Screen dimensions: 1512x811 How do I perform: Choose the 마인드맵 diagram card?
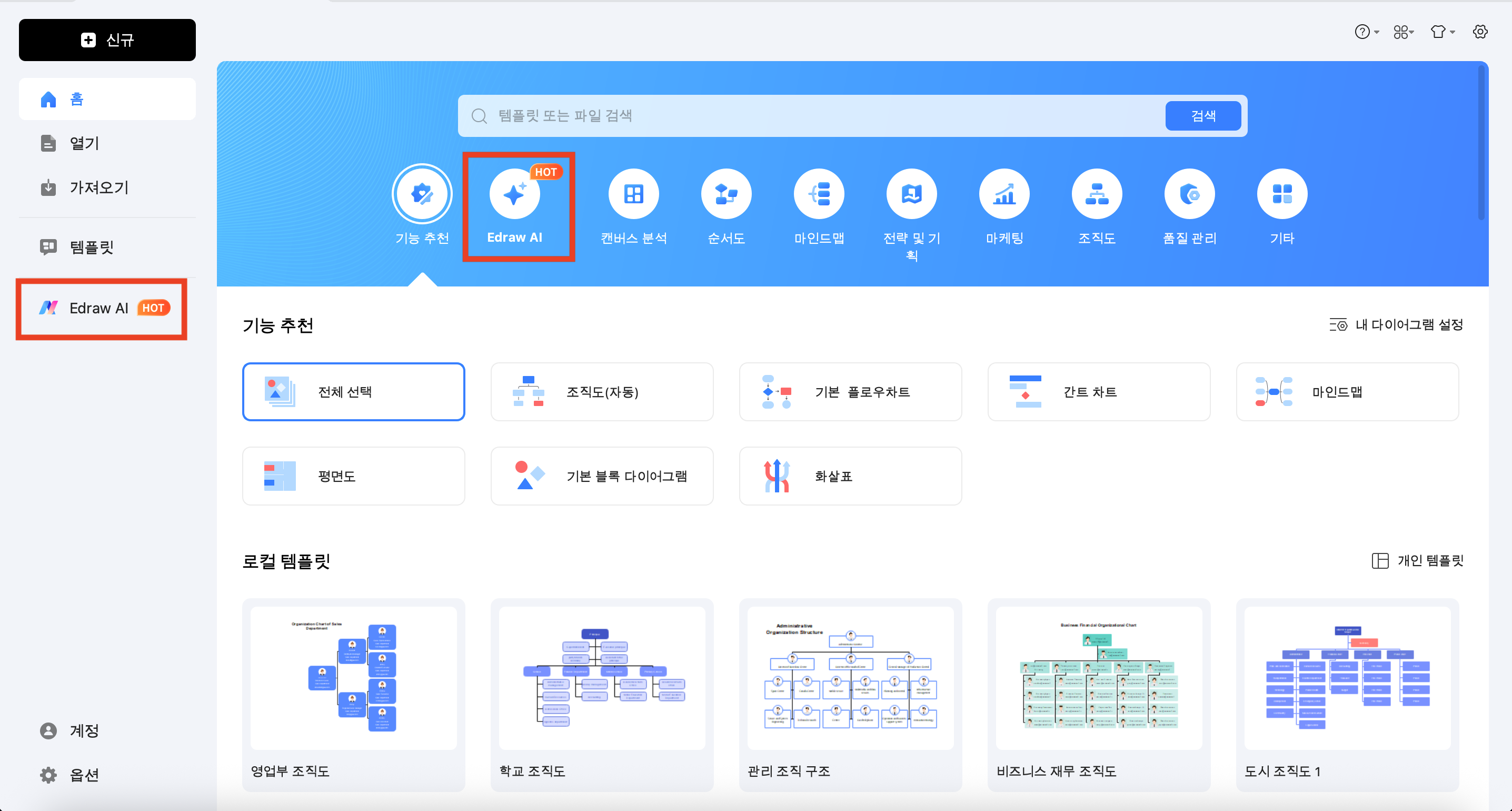point(1347,392)
